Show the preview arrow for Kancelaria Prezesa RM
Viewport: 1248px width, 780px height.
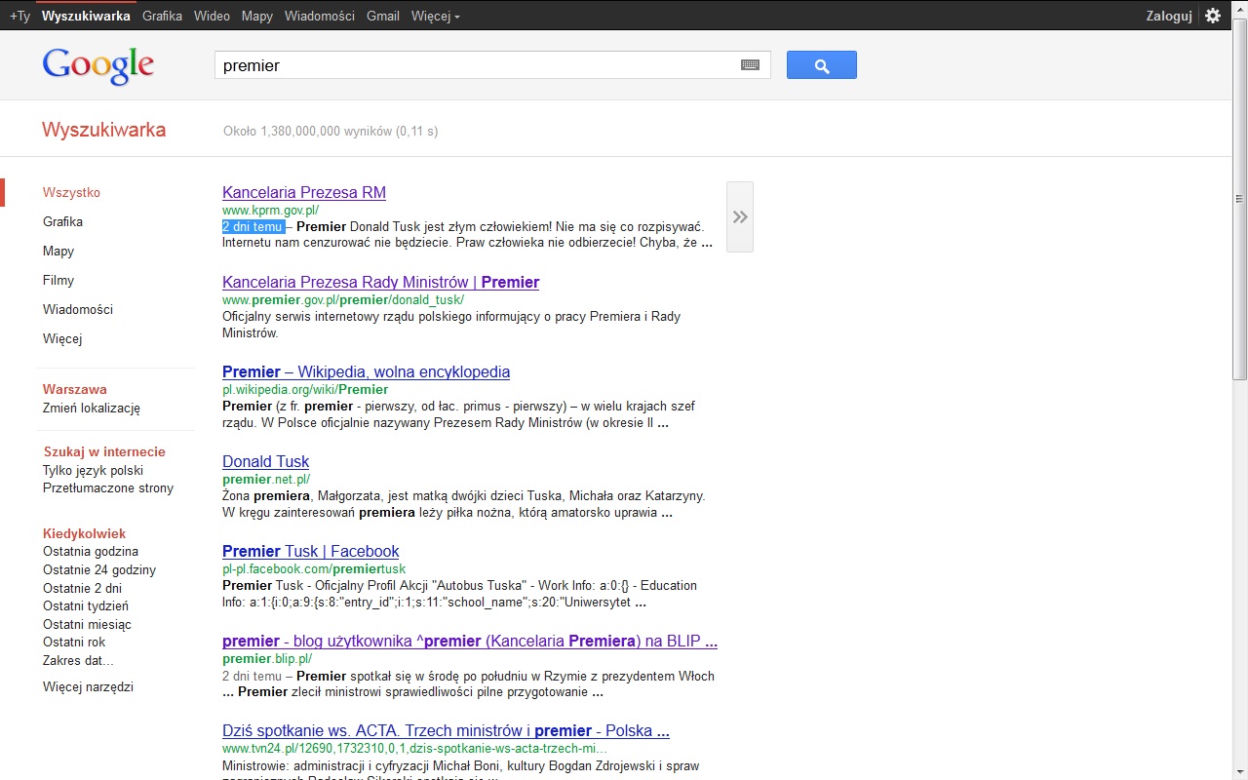pos(740,217)
